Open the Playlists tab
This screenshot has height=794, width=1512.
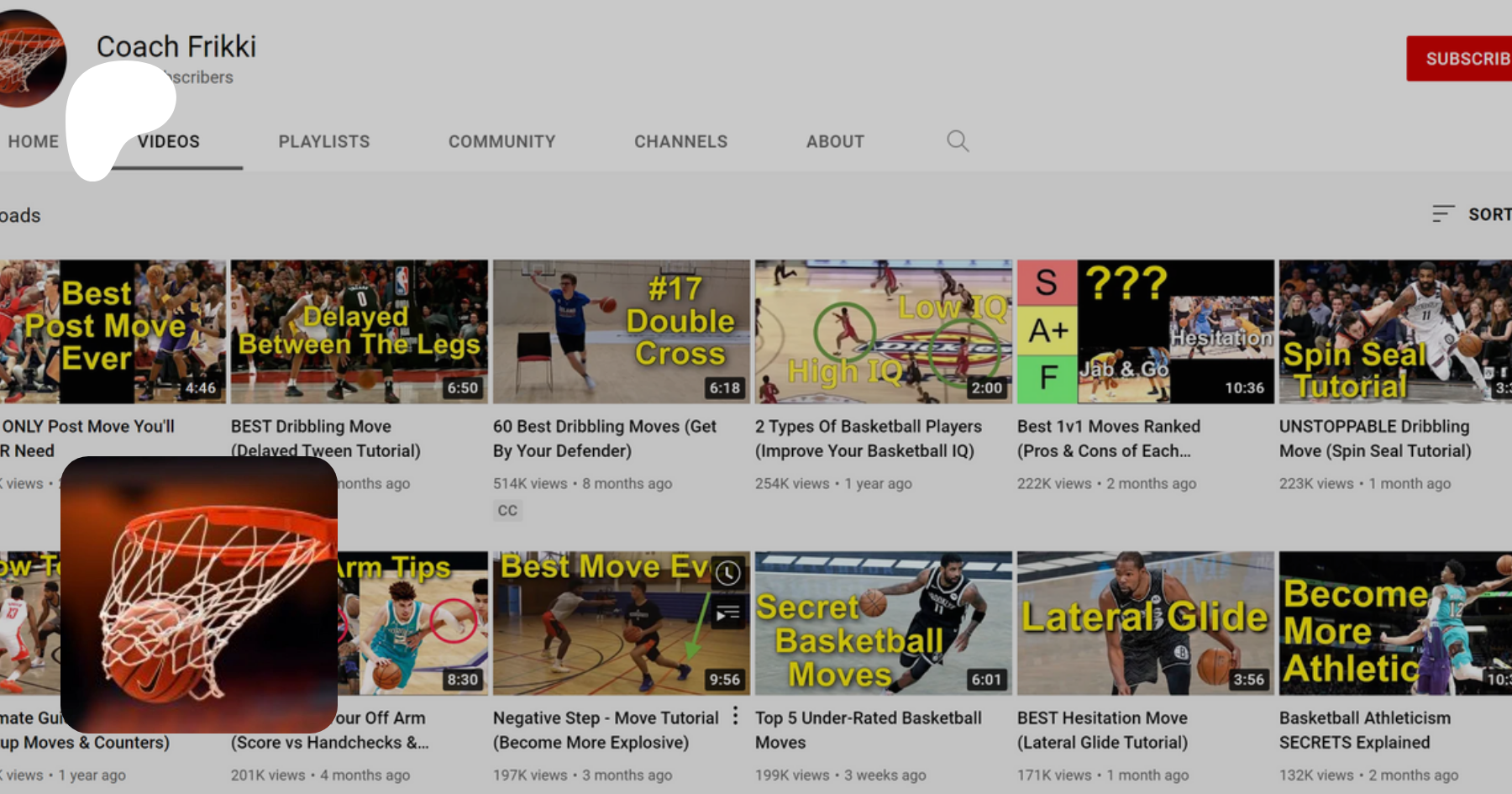(324, 141)
